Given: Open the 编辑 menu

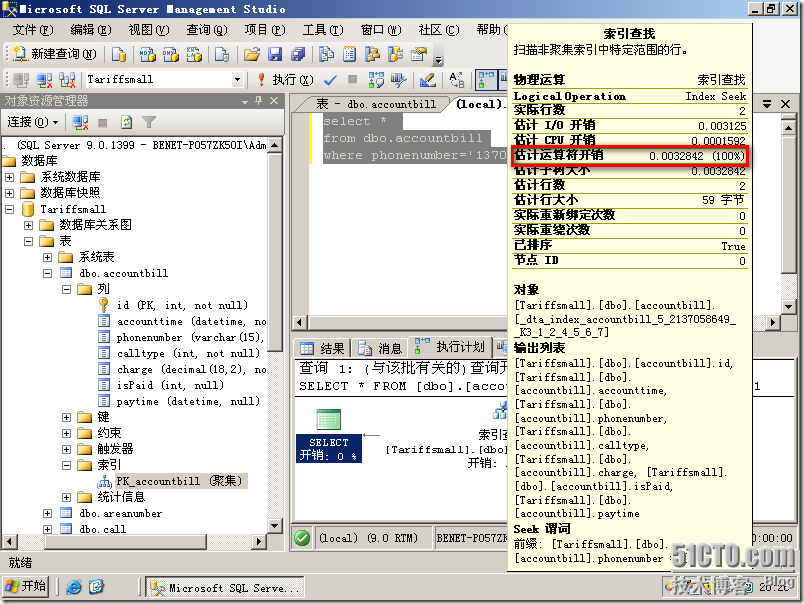Looking at the screenshot, I should click(91, 30).
